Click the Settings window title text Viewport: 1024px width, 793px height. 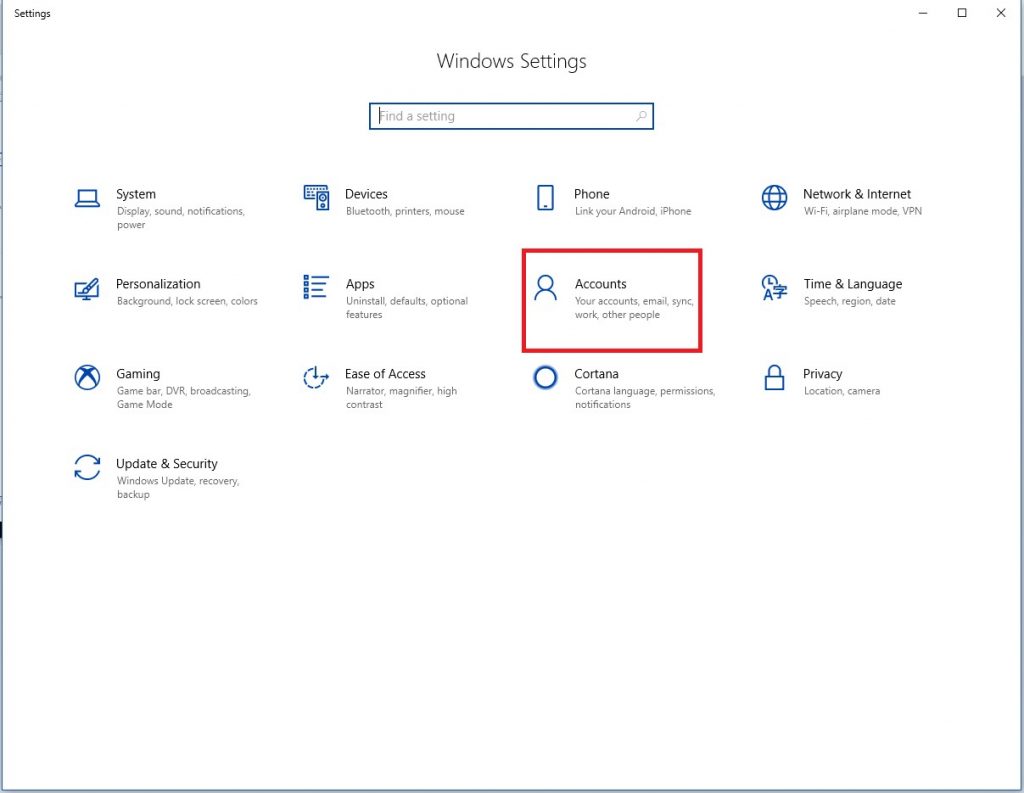[x=32, y=13]
